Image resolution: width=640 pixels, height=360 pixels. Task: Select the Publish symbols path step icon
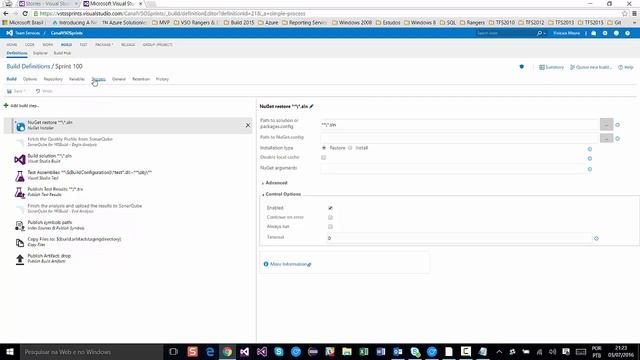tap(20, 226)
